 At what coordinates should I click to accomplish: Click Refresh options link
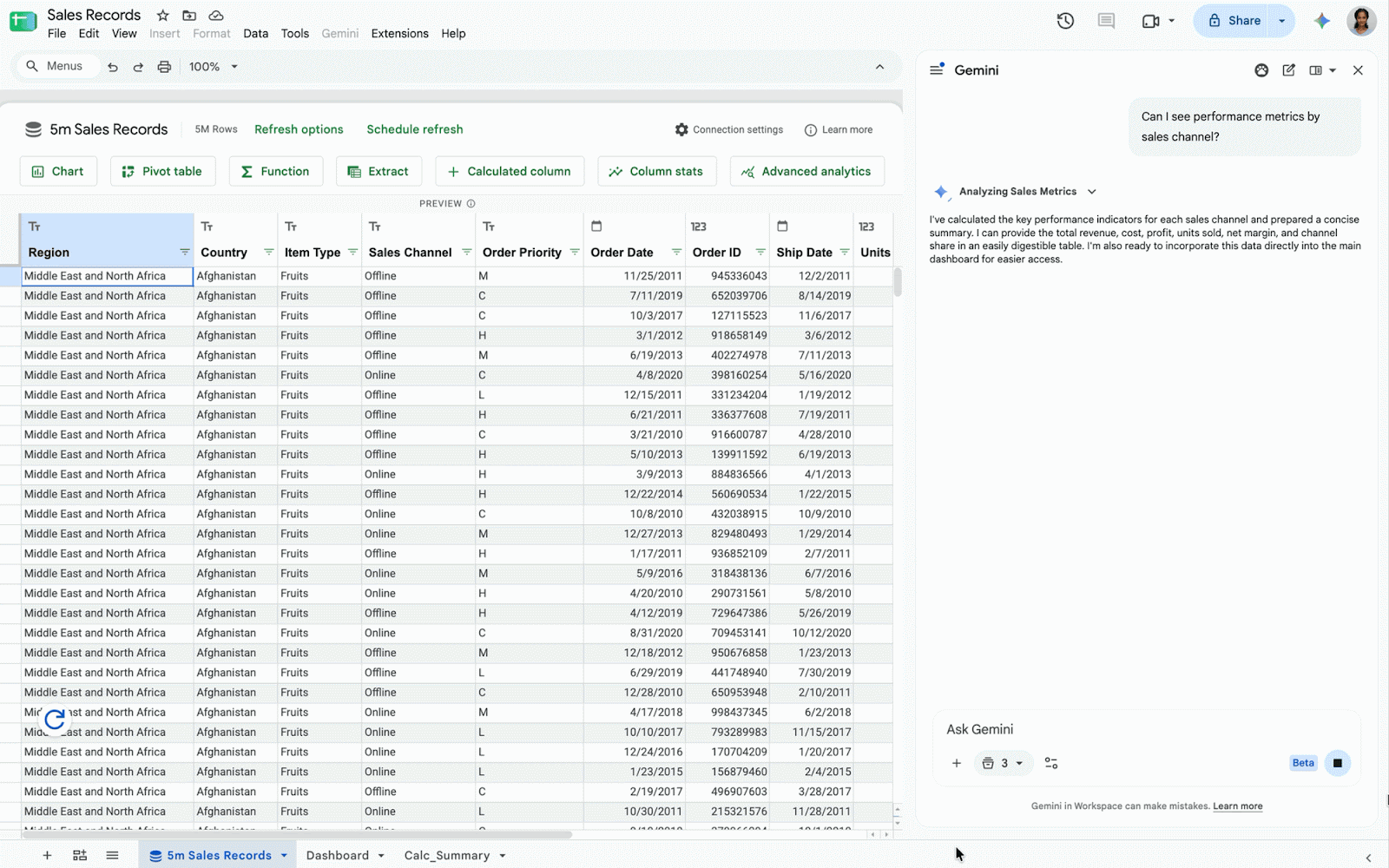click(x=299, y=129)
